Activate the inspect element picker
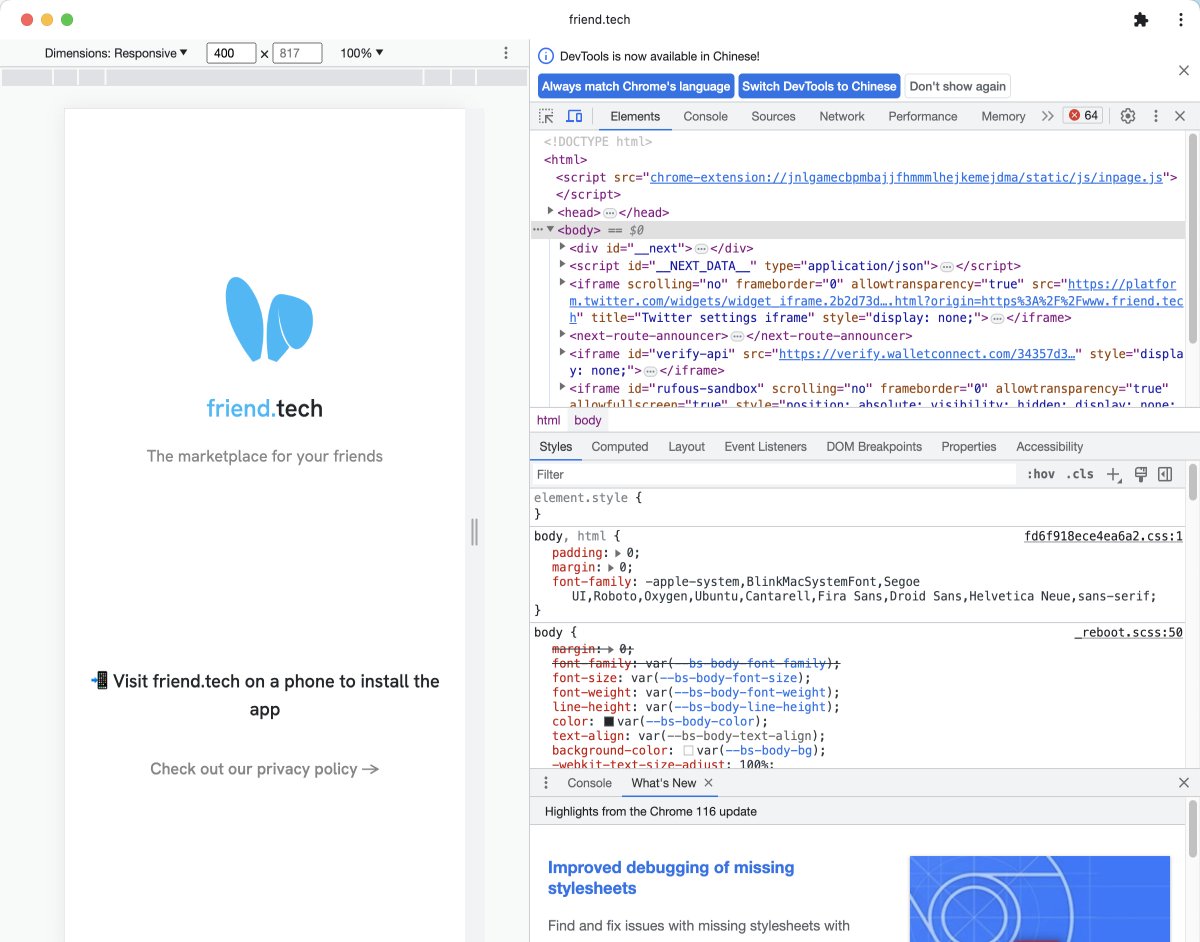This screenshot has width=1200, height=942. pos(547,116)
